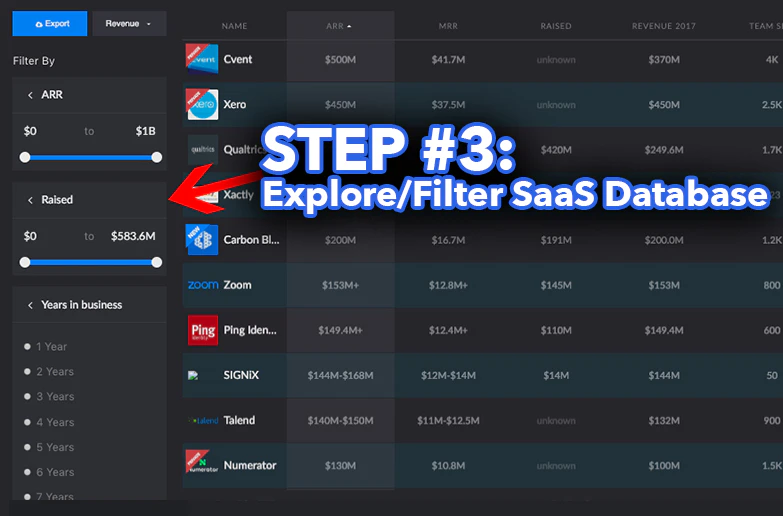Click Ping Identity's $149.4M+ ARR cell
Image resolution: width=783 pixels, height=516 pixels.
pyautogui.click(x=341, y=330)
